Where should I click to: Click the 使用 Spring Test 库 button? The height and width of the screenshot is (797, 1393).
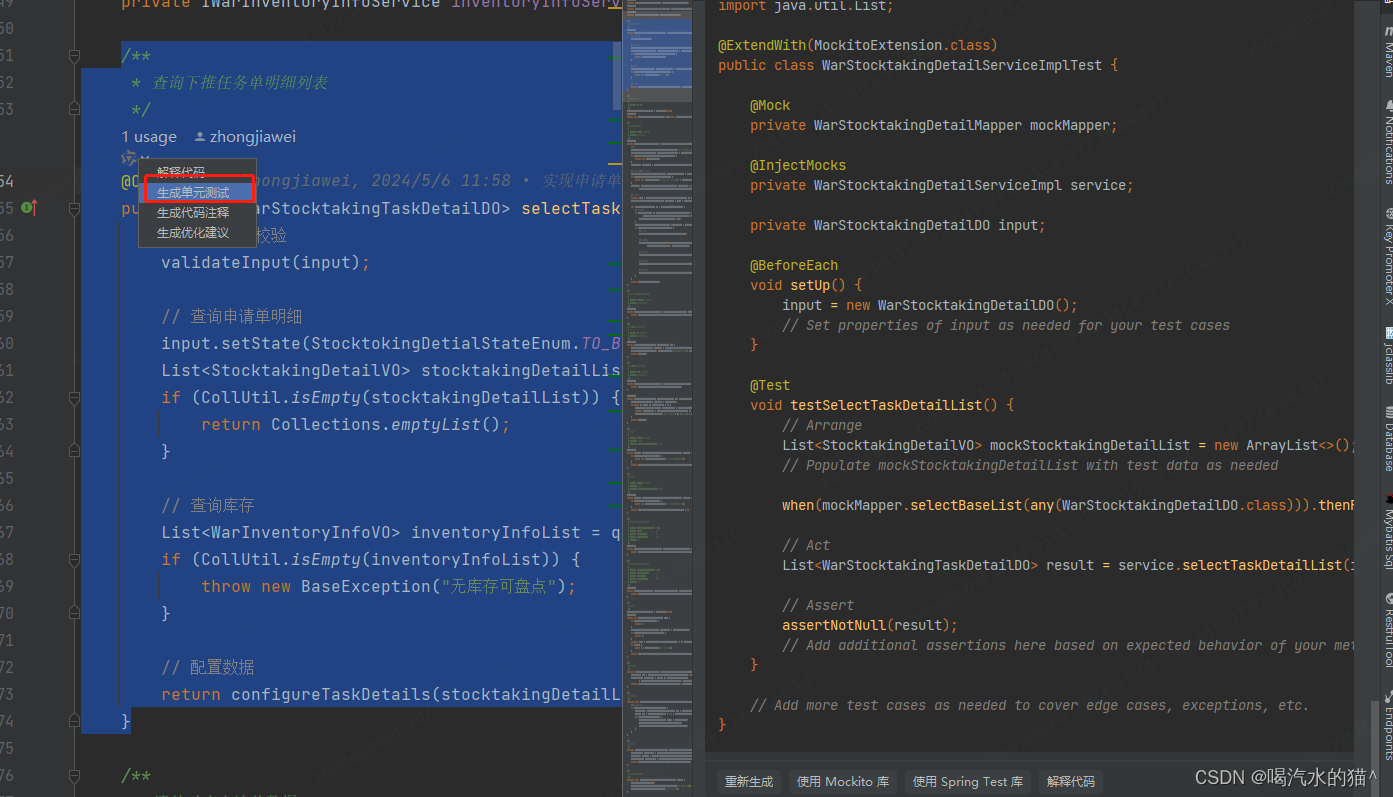click(x=968, y=782)
